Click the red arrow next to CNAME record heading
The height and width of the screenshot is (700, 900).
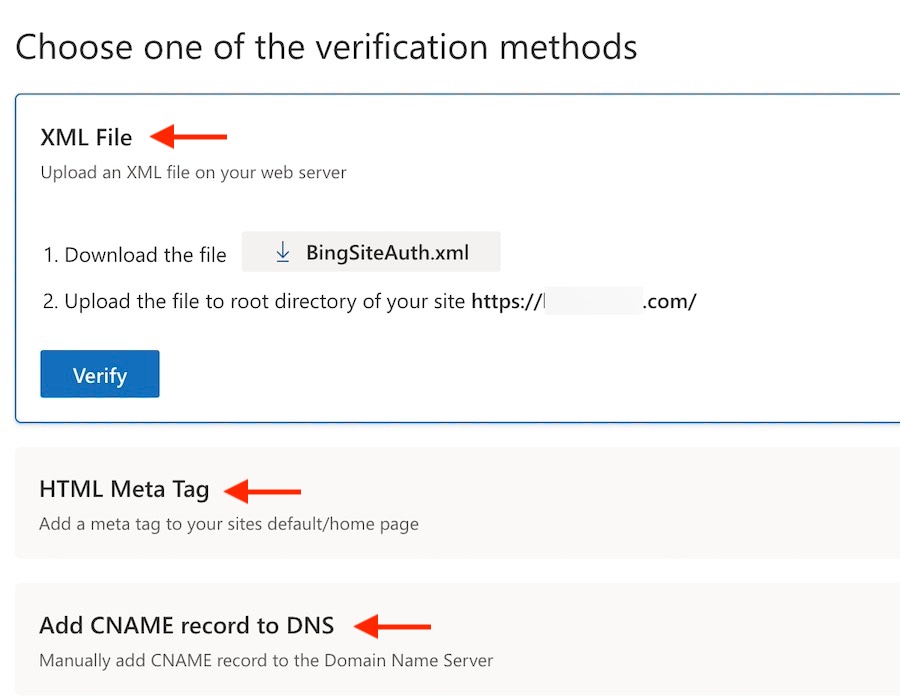point(393,627)
